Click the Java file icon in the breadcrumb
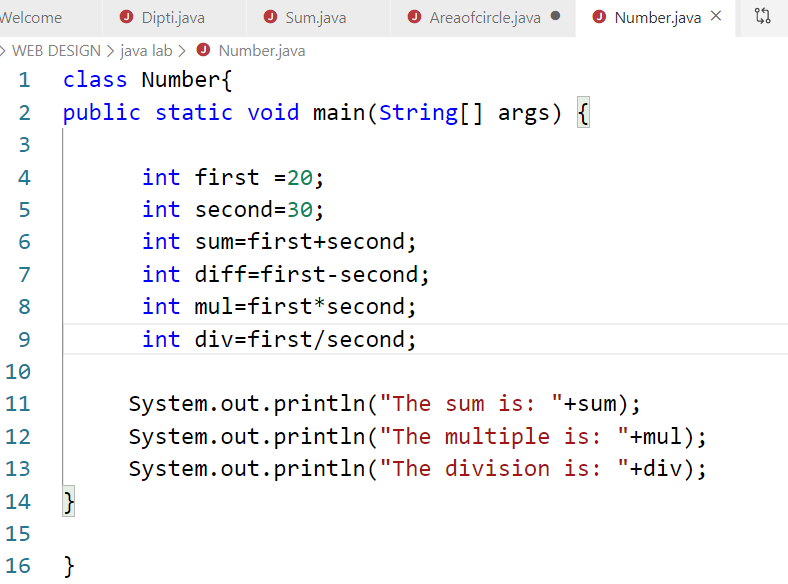 point(204,50)
